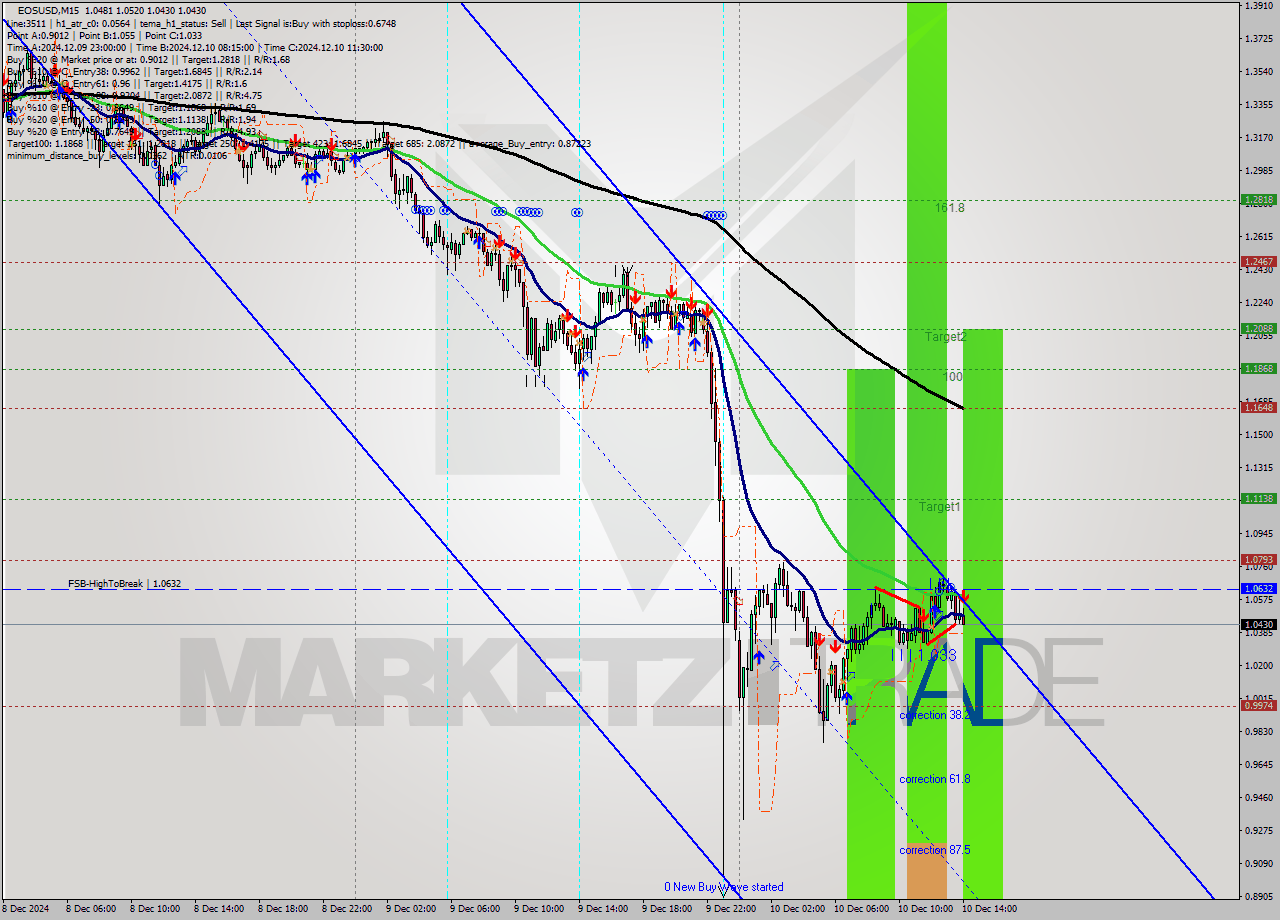Click the 9 Dec 10:00 time label
1280x920 pixels.
pos(538,909)
